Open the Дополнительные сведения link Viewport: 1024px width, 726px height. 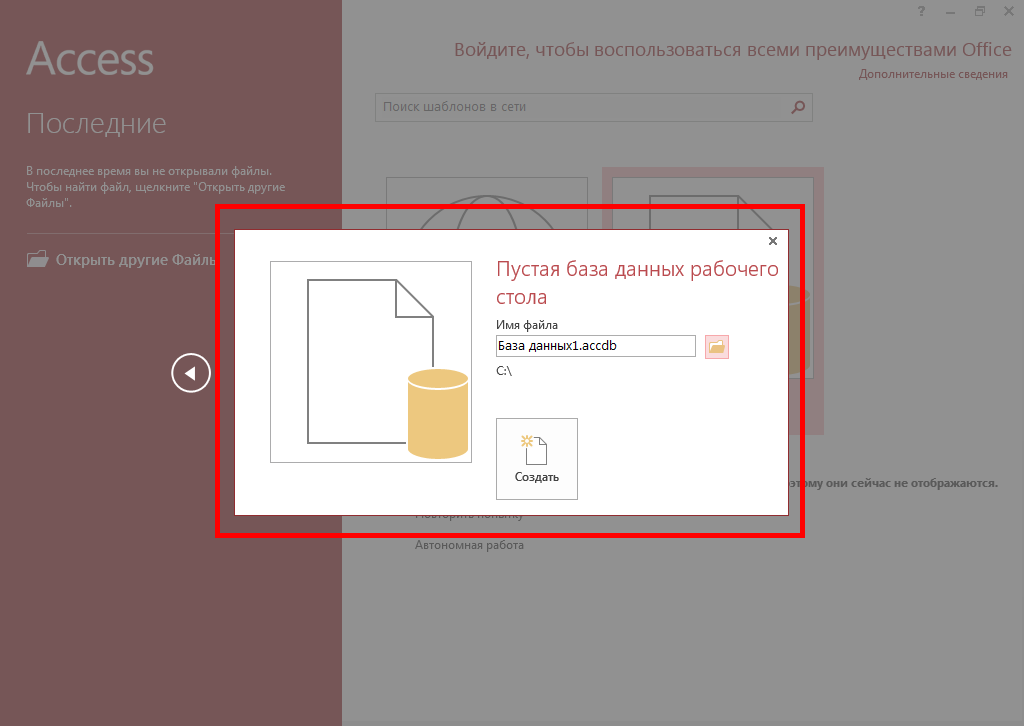tap(932, 74)
